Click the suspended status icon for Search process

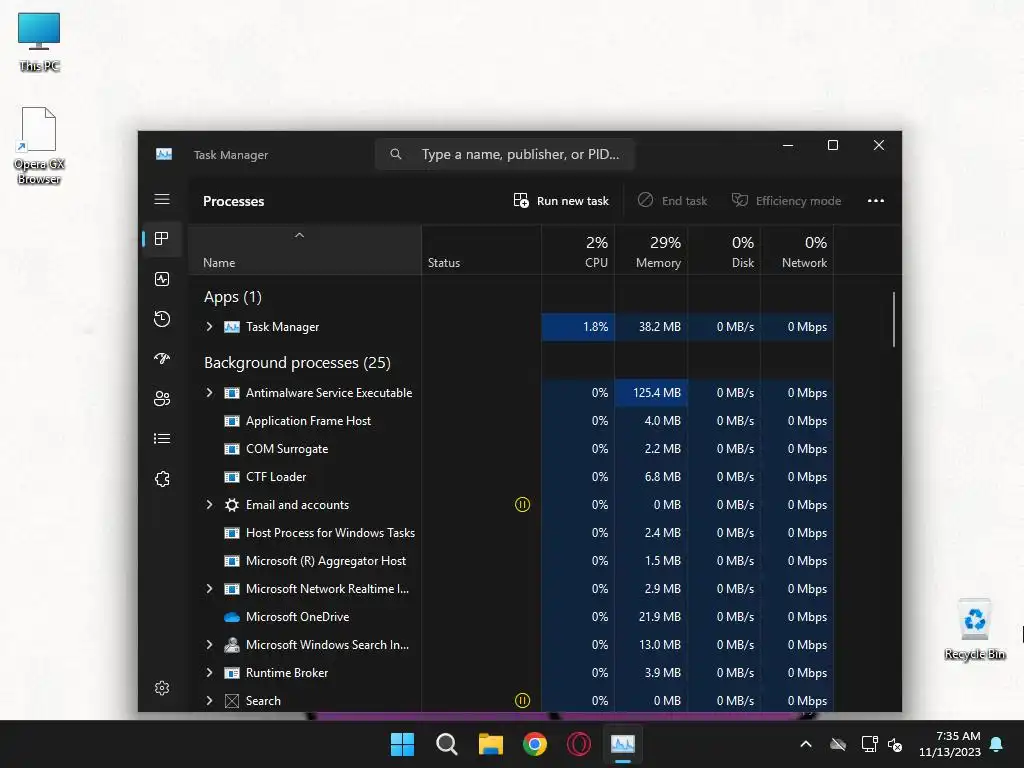pos(522,701)
